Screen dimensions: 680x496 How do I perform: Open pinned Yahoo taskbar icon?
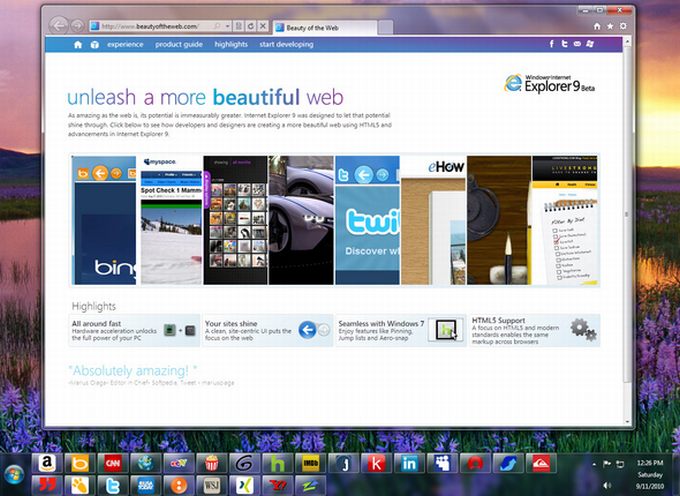(x=278, y=485)
